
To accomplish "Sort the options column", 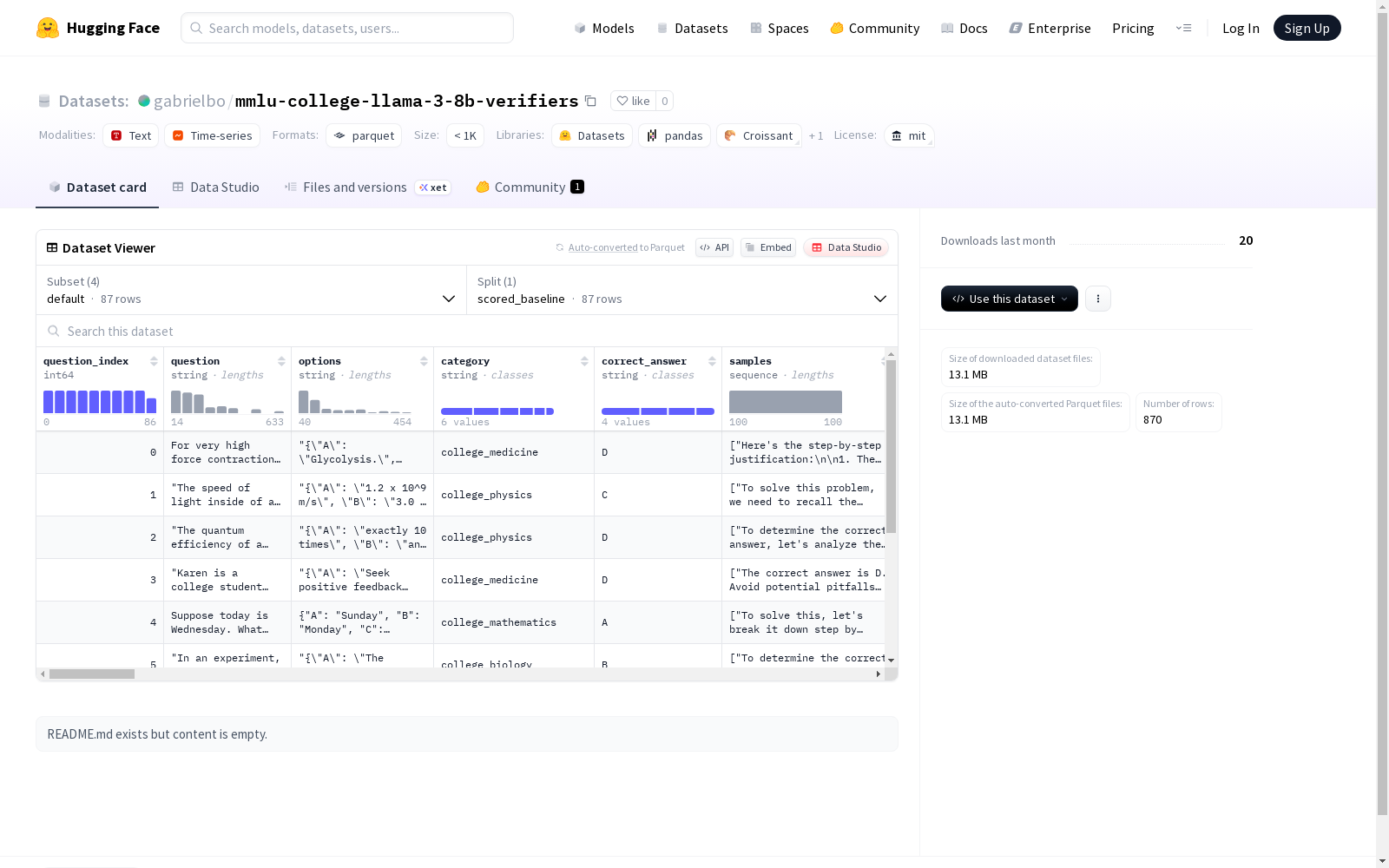I will [x=424, y=361].
